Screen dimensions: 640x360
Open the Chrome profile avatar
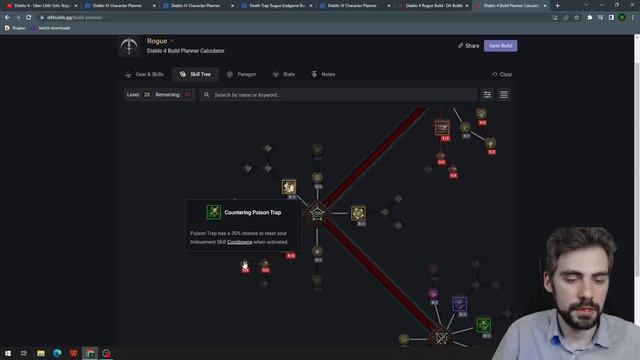point(622,18)
